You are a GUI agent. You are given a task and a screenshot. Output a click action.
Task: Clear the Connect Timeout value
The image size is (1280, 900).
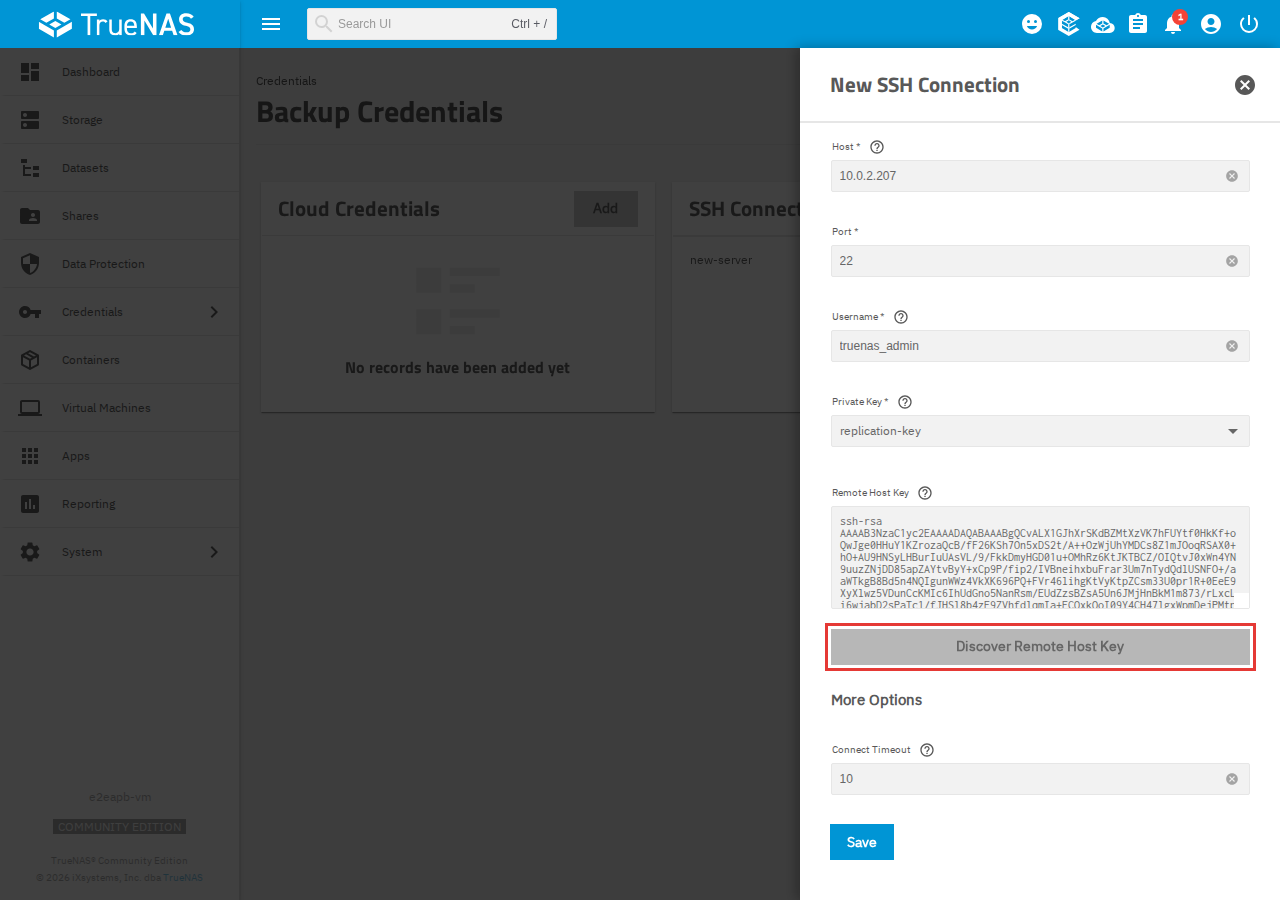pos(1232,779)
